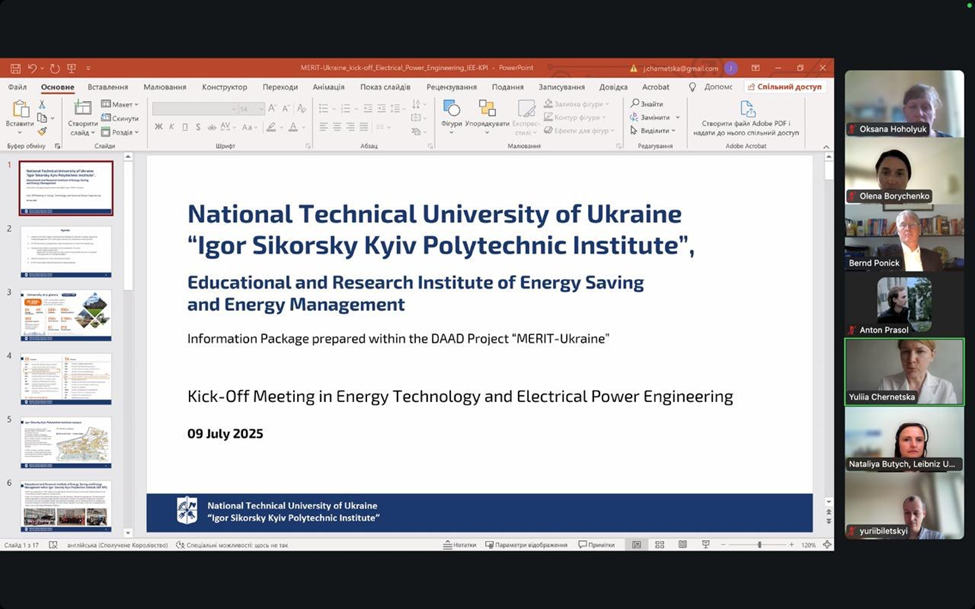
Task: Click Yuliia Chernetska's video tile
Action: (904, 372)
